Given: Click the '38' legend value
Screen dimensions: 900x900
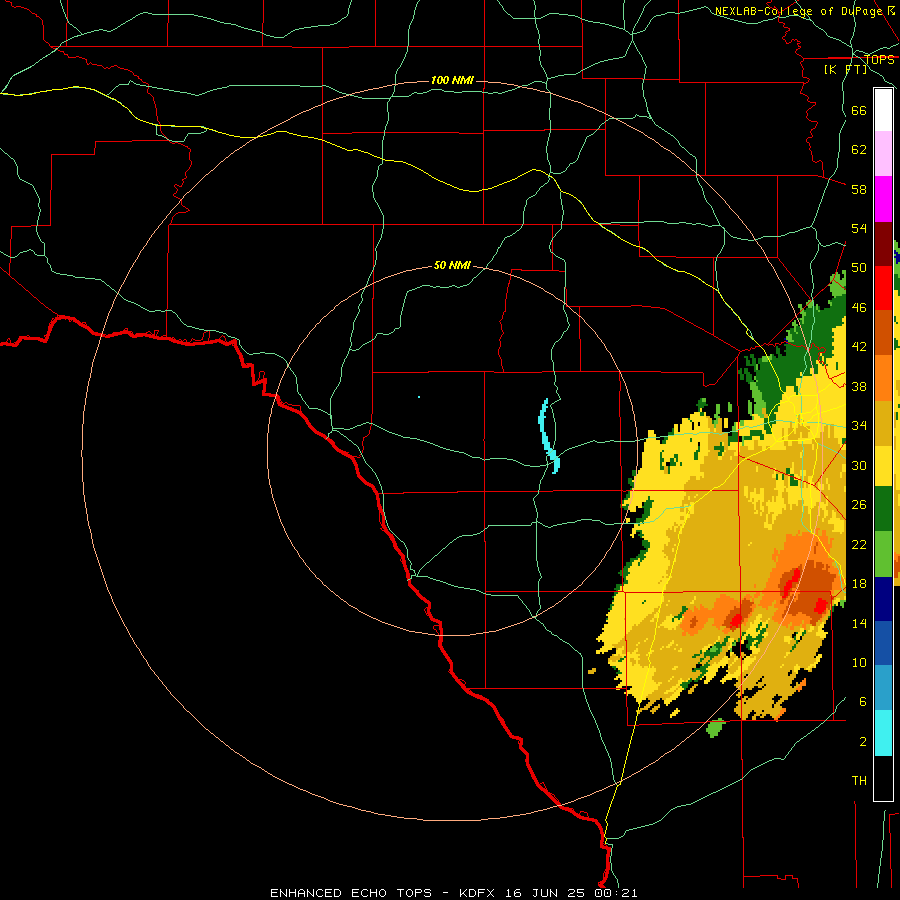Looking at the screenshot, I should coord(859,386).
